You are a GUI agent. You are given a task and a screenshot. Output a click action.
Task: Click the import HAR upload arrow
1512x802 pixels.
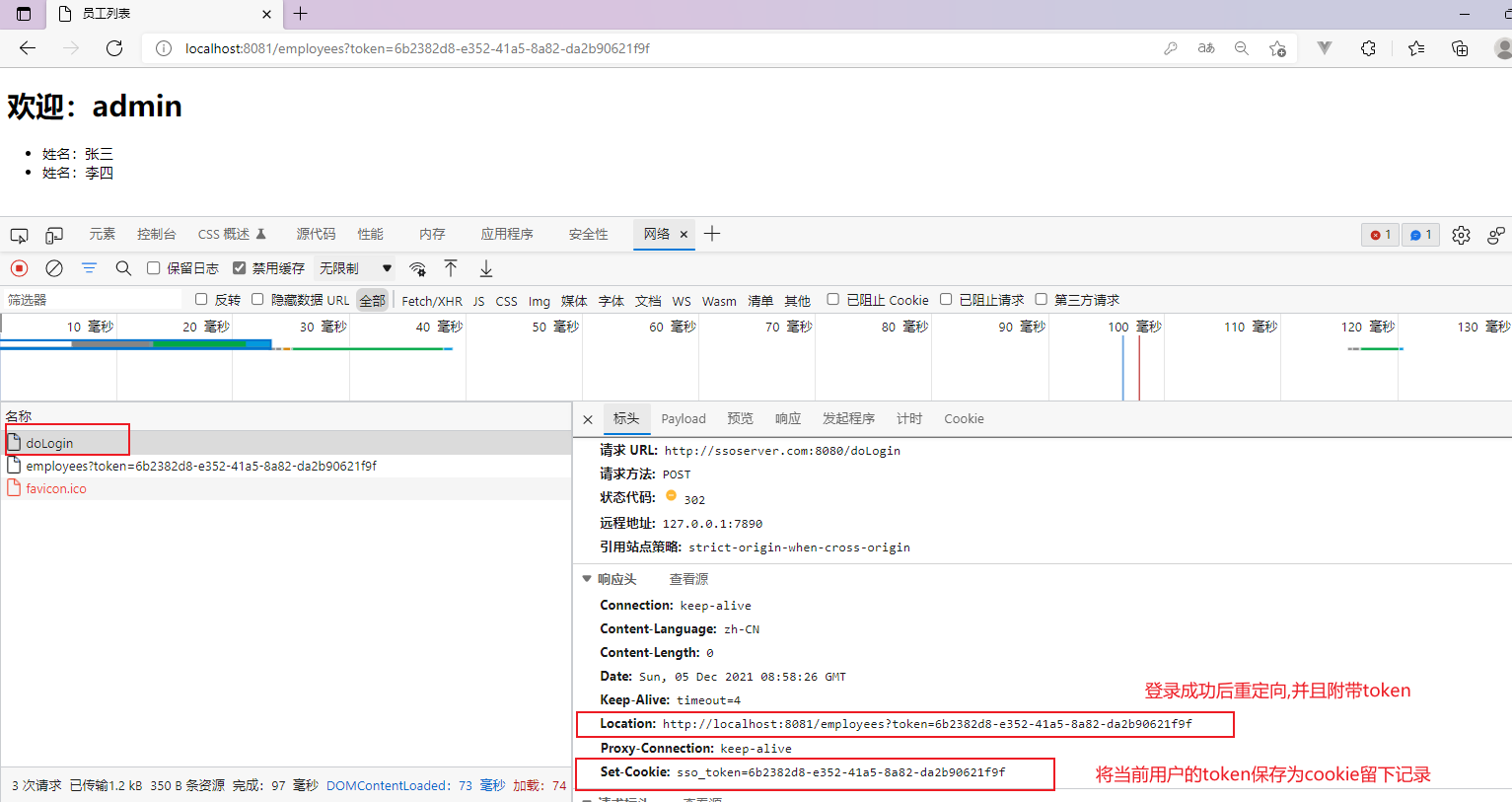click(x=451, y=268)
